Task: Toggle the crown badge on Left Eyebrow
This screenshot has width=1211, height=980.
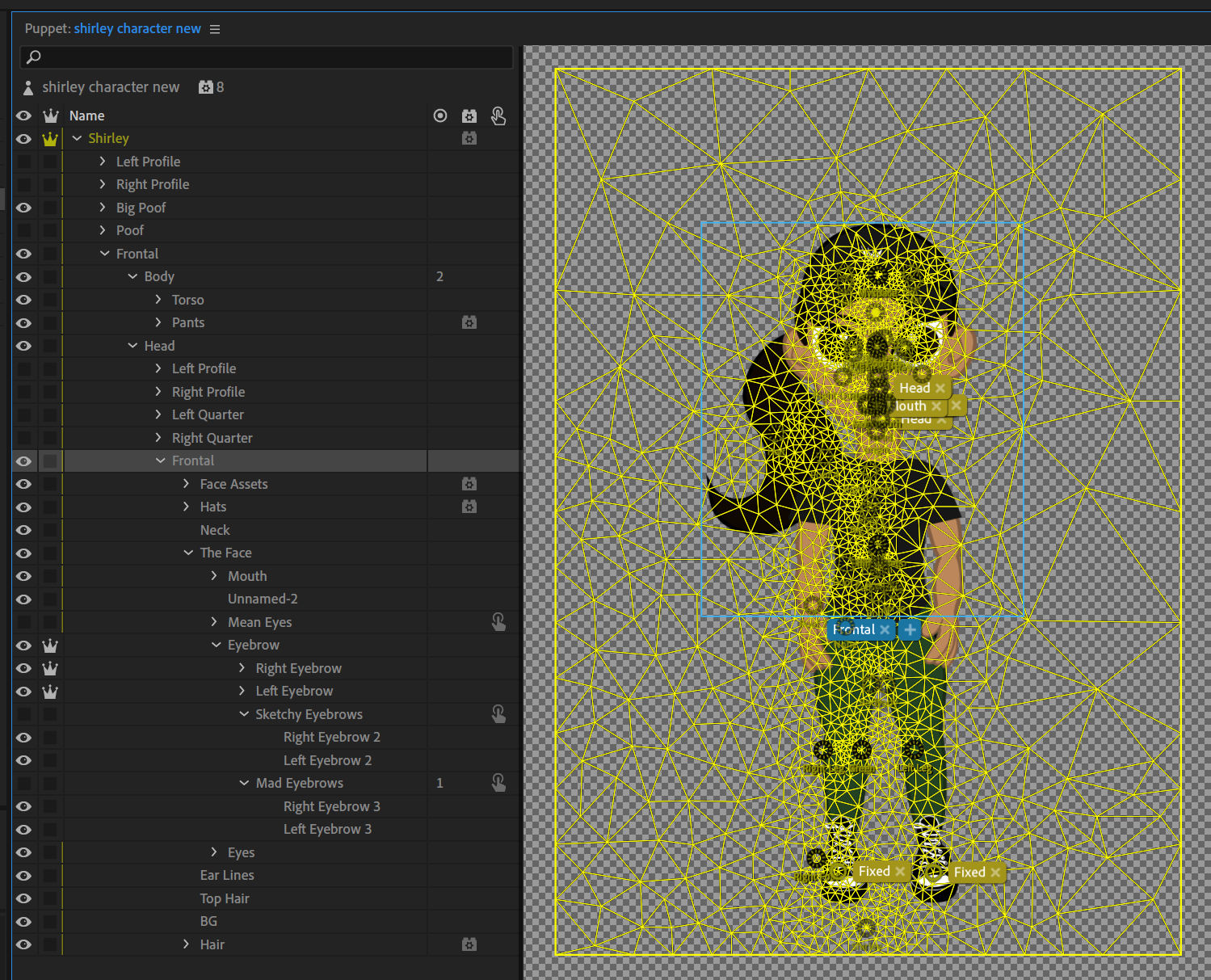Action: (50, 691)
